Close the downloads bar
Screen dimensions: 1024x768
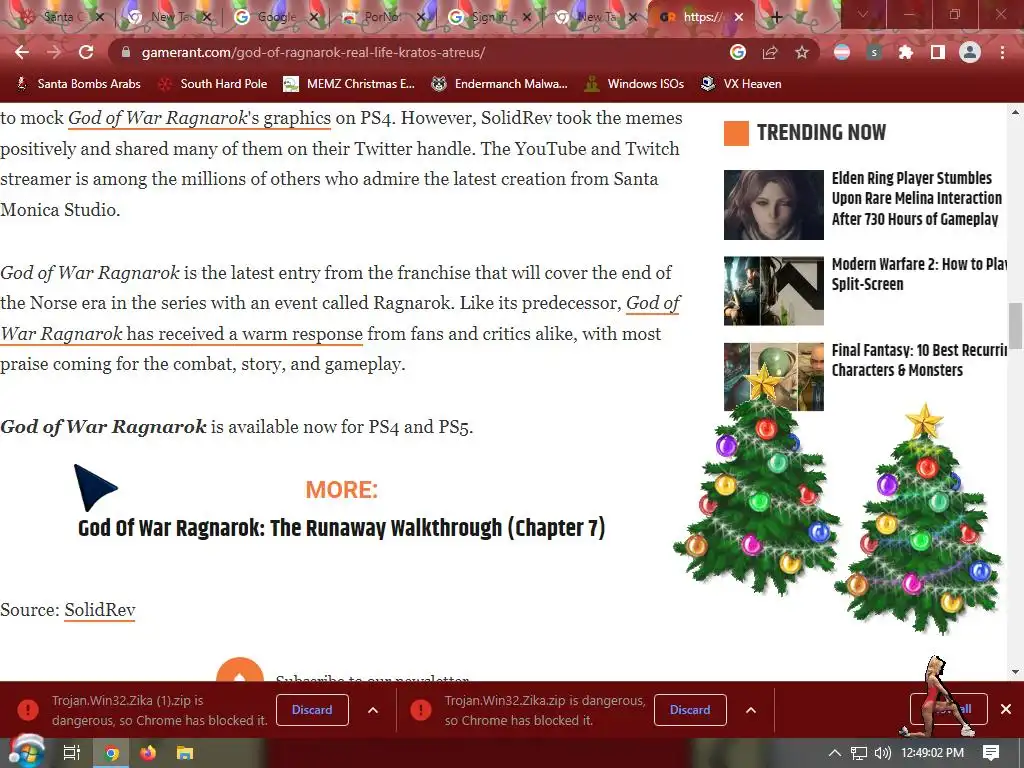click(x=1006, y=709)
